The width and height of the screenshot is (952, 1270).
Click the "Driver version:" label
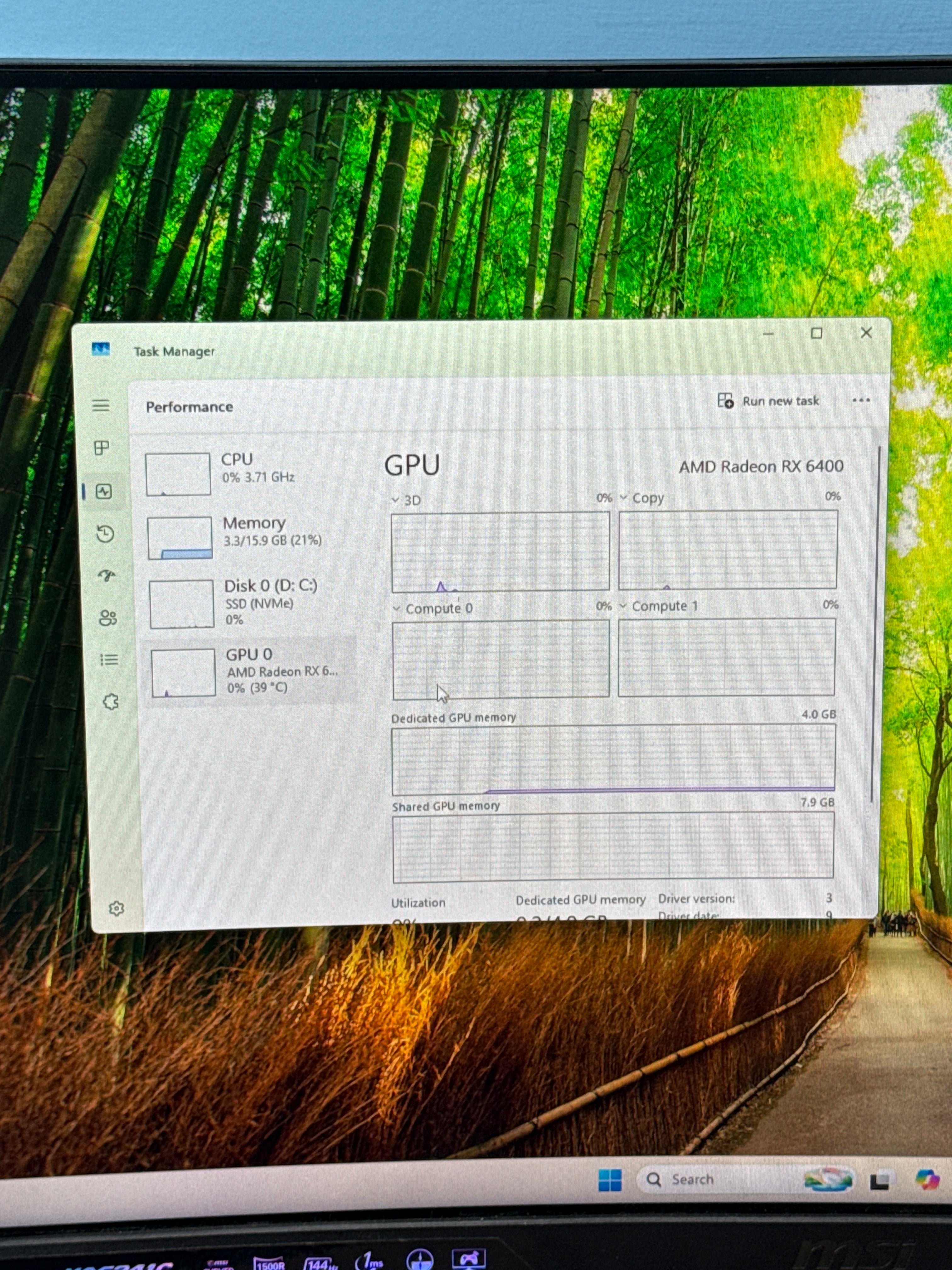[x=697, y=899]
